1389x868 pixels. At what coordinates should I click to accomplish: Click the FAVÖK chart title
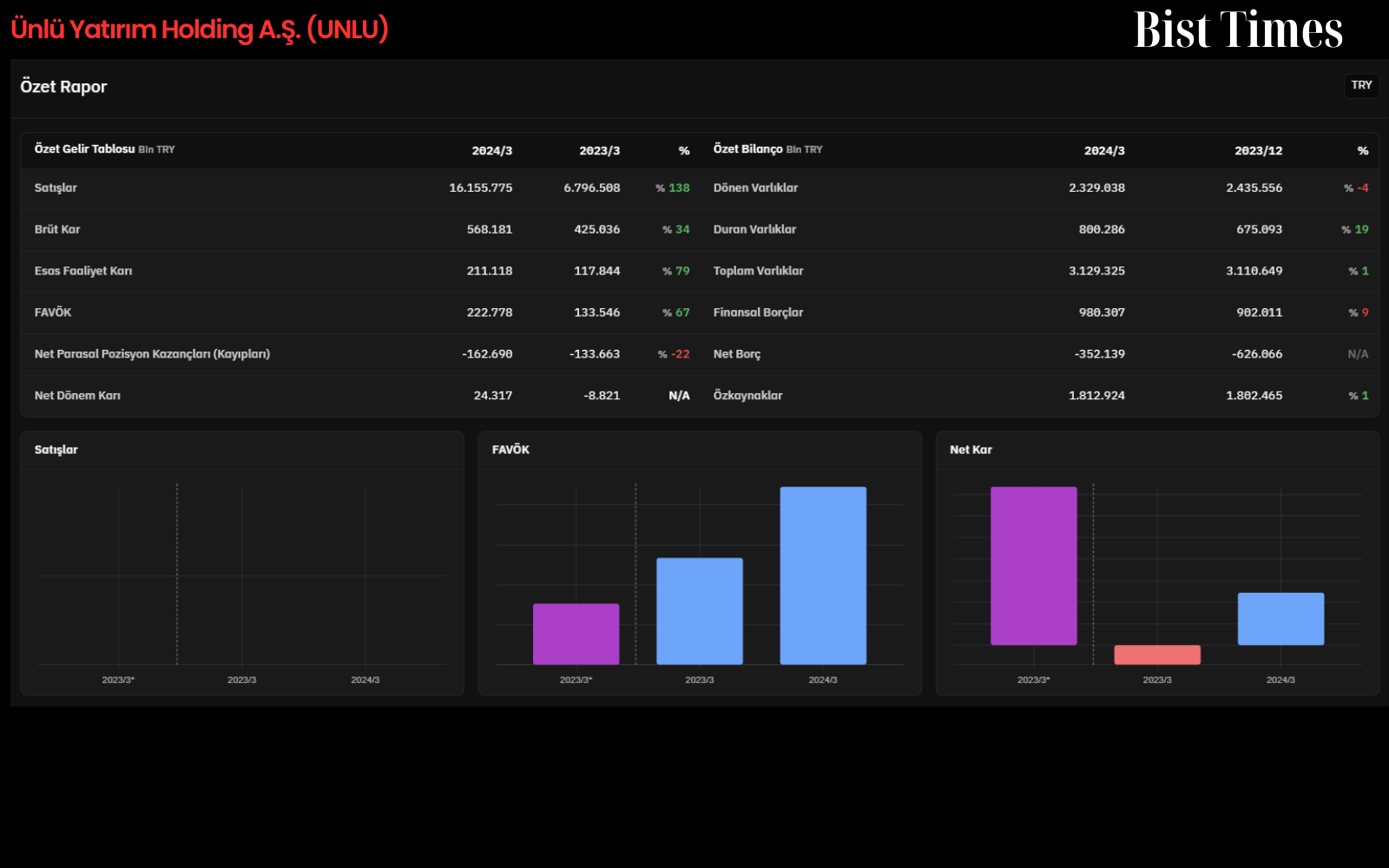click(x=510, y=450)
